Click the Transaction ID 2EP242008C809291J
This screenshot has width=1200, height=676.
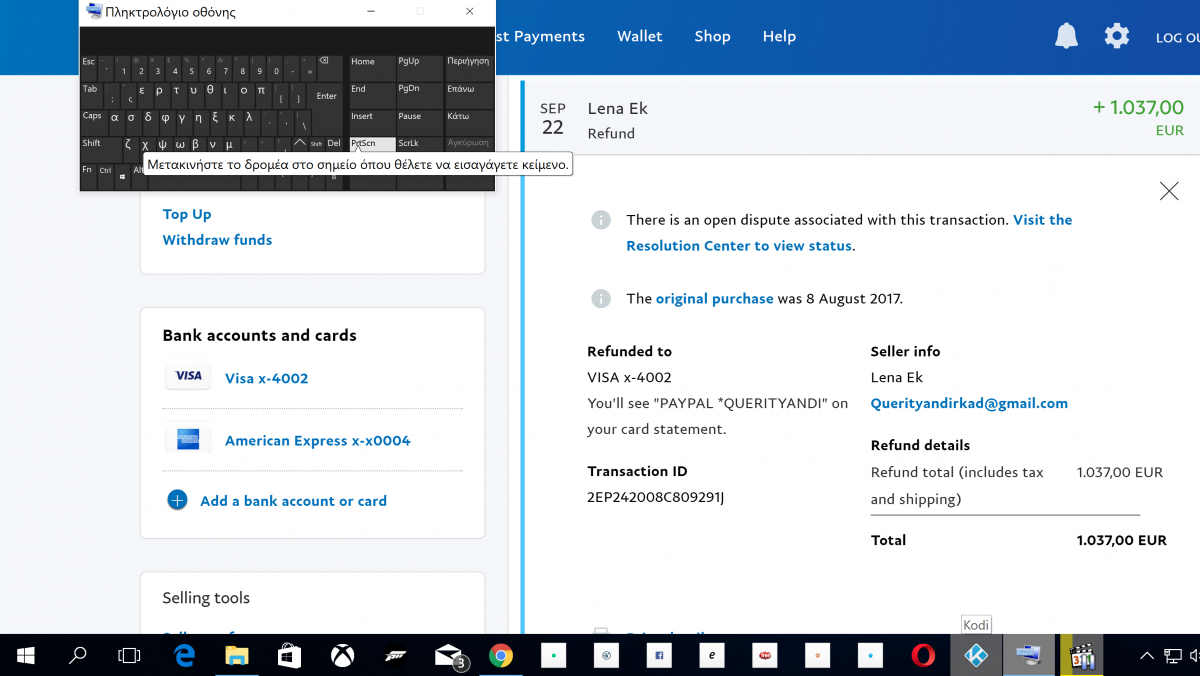coord(655,497)
